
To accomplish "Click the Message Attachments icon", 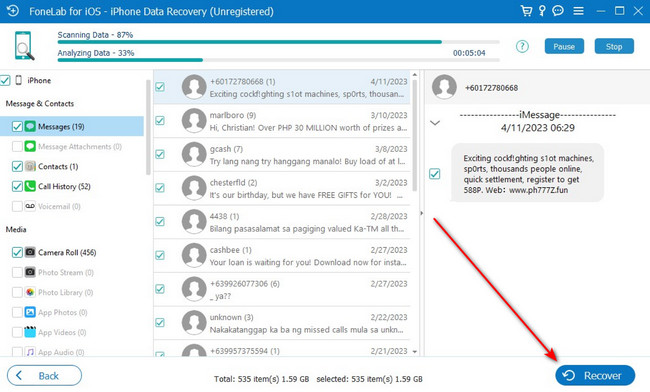I will tap(30, 146).
